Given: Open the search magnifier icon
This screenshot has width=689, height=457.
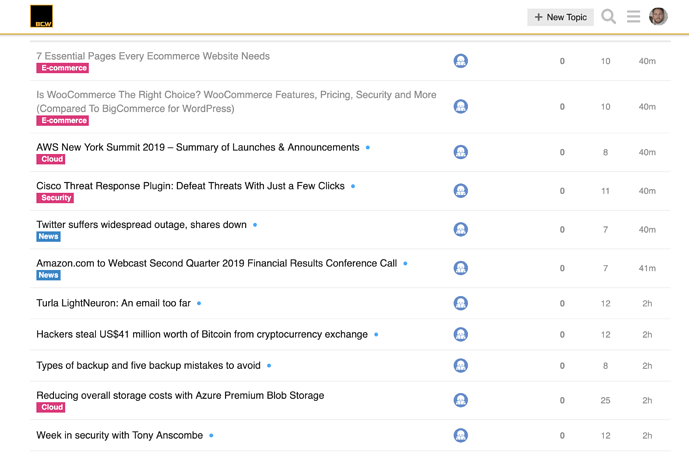Looking at the screenshot, I should [609, 17].
